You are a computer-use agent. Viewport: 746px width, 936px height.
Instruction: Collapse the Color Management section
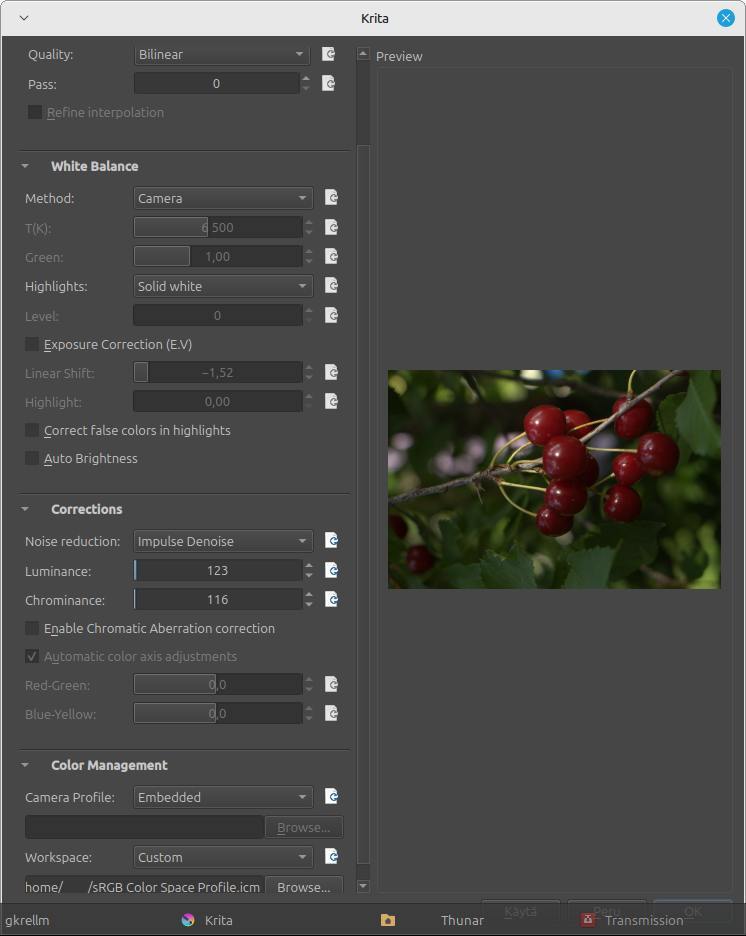pyautogui.click(x=25, y=765)
